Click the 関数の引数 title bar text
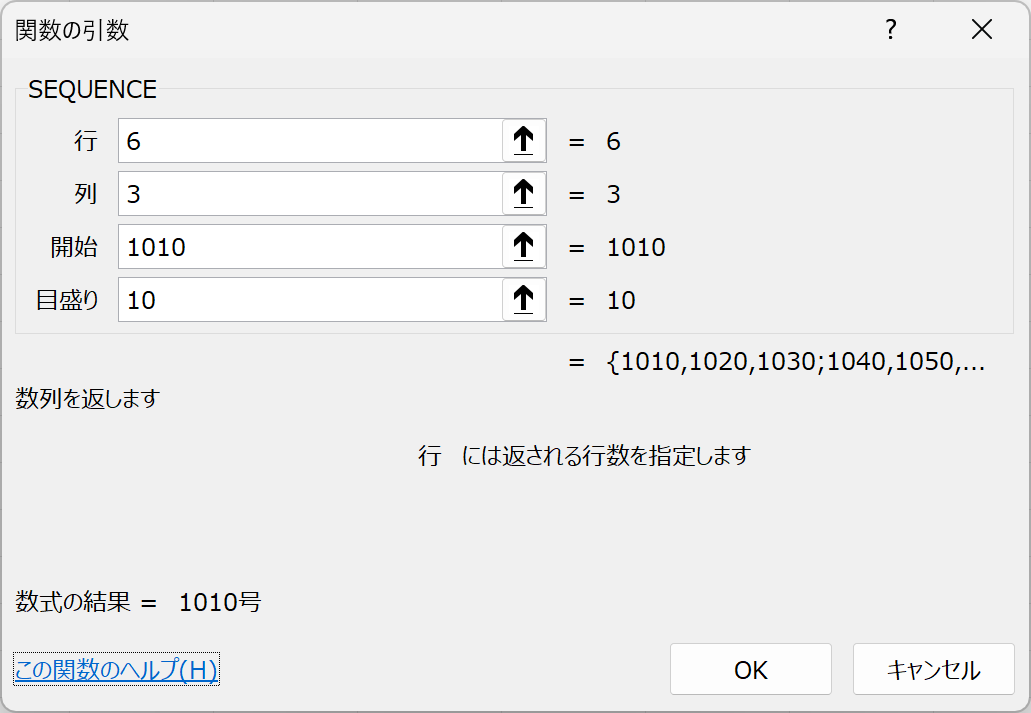Screen dimensions: 1031x713 point(72,31)
